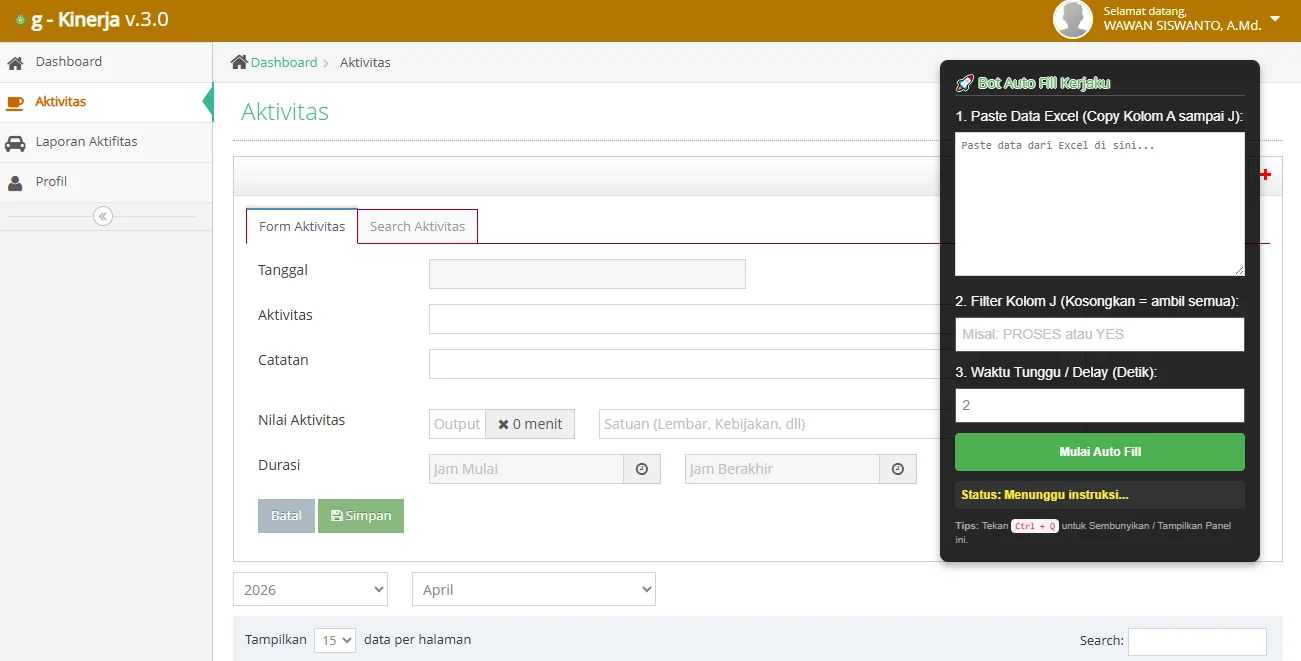
Task: Open the Jam Berakhir clock picker
Action: click(898, 469)
